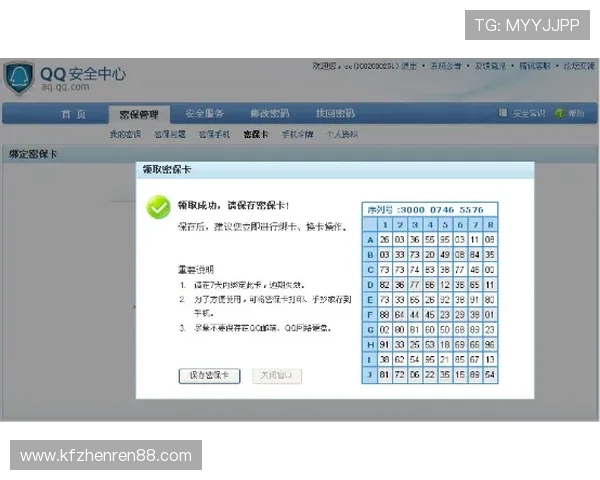Click the 安全知识 book icon
Viewport: 600px width, 480px height.
click(503, 113)
